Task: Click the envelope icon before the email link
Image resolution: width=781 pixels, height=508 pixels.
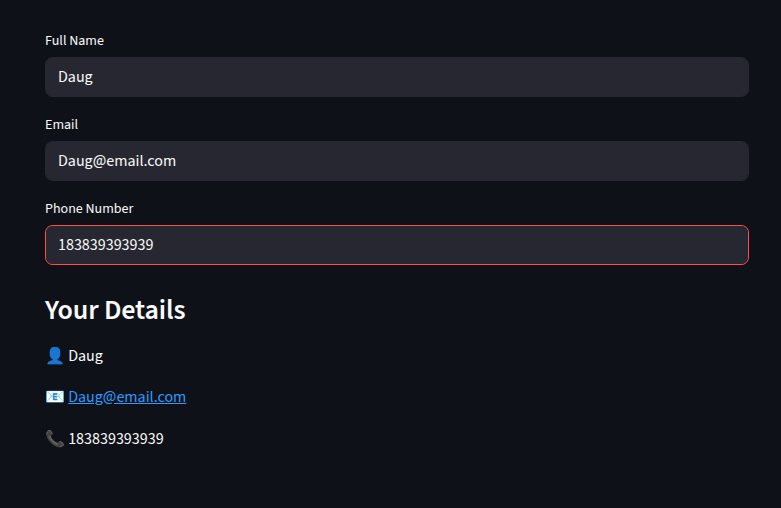Action: 55,396
